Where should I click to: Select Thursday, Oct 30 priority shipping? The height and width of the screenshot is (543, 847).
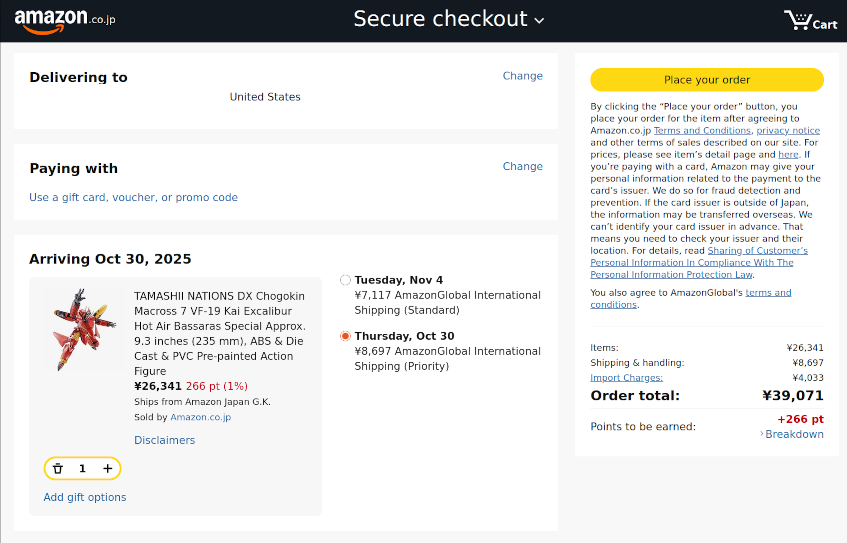pyautogui.click(x=346, y=336)
